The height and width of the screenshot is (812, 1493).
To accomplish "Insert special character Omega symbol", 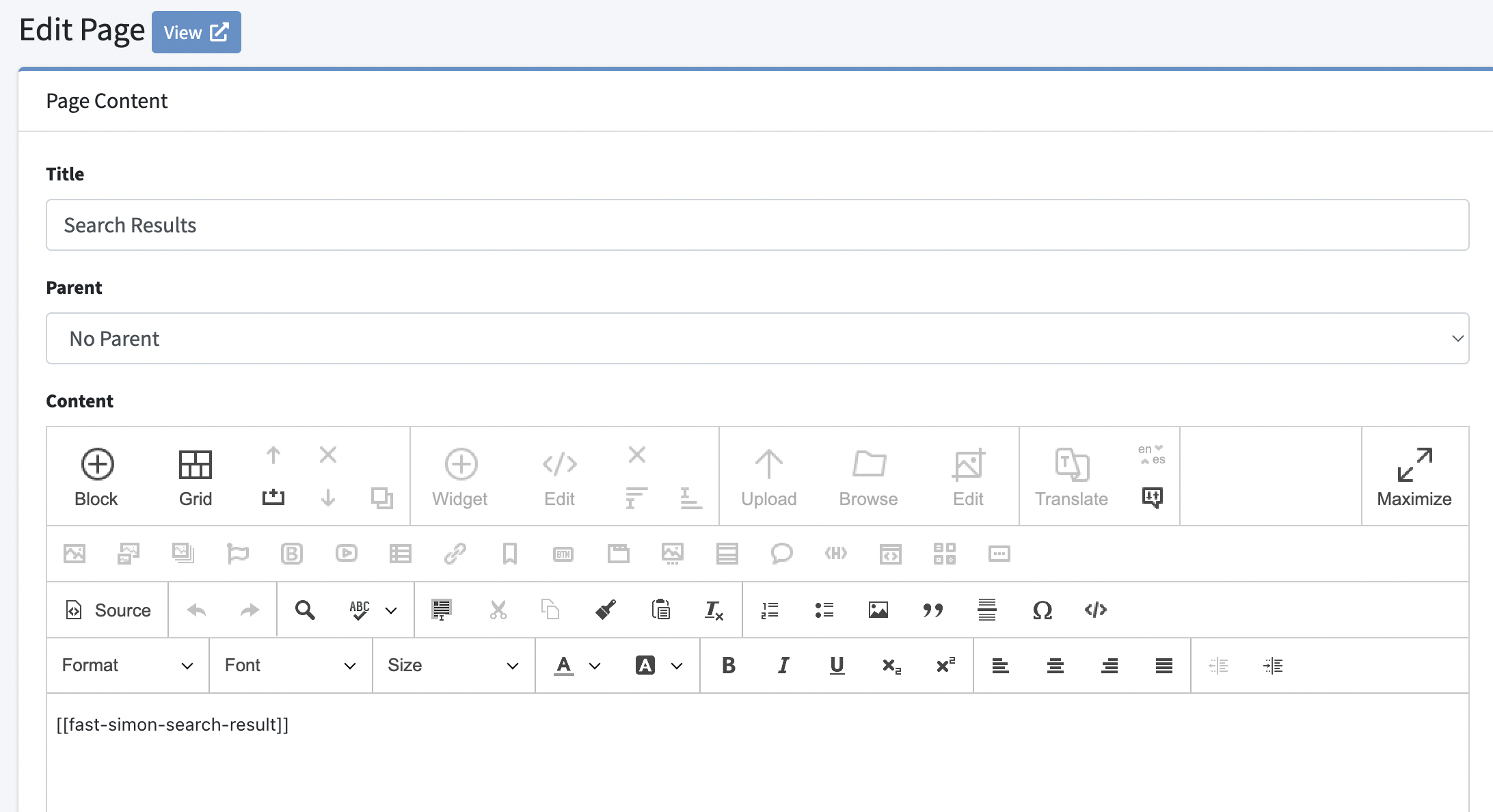I will pyautogui.click(x=1042, y=610).
